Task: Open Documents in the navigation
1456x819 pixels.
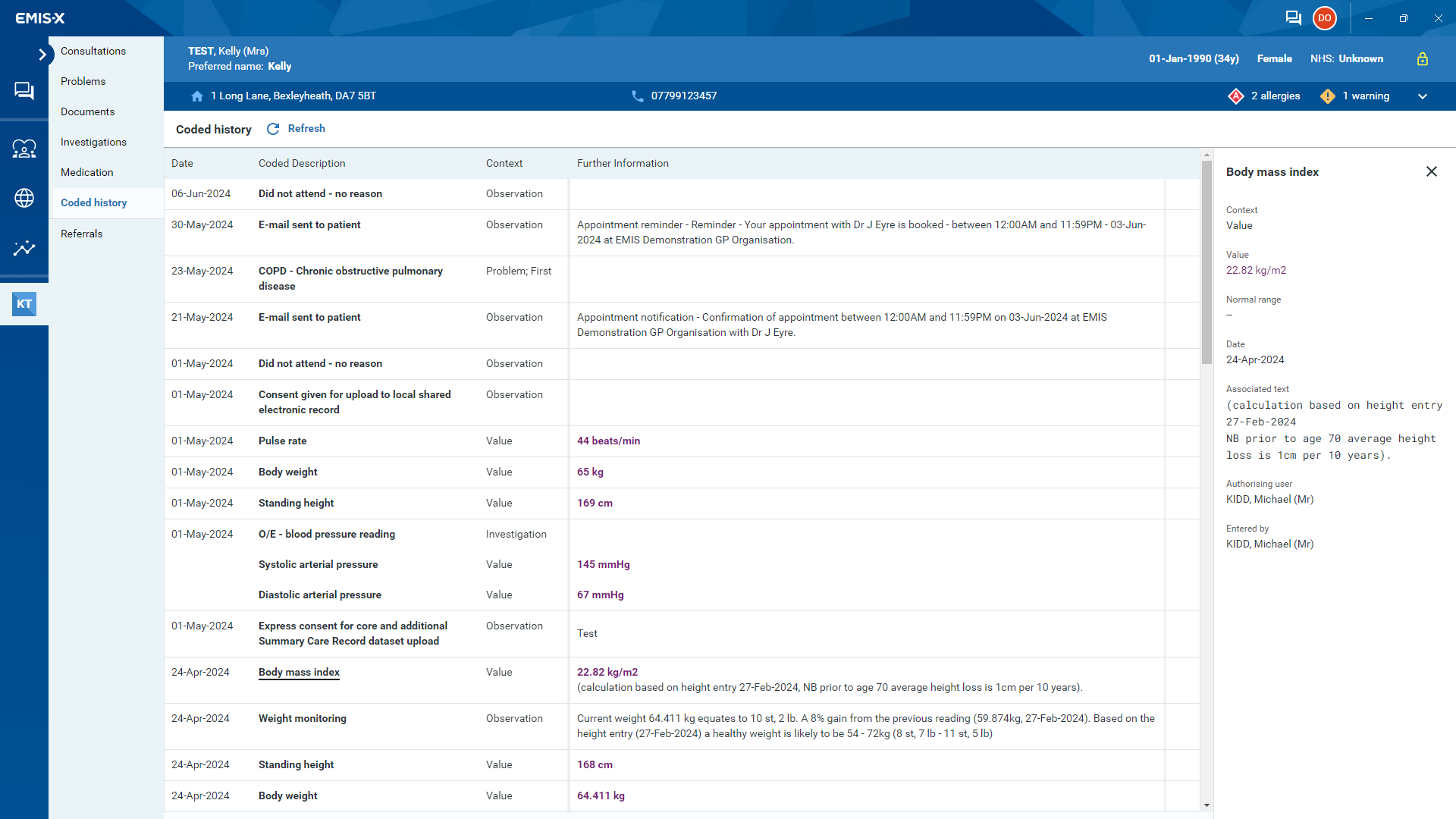Action: click(x=88, y=111)
